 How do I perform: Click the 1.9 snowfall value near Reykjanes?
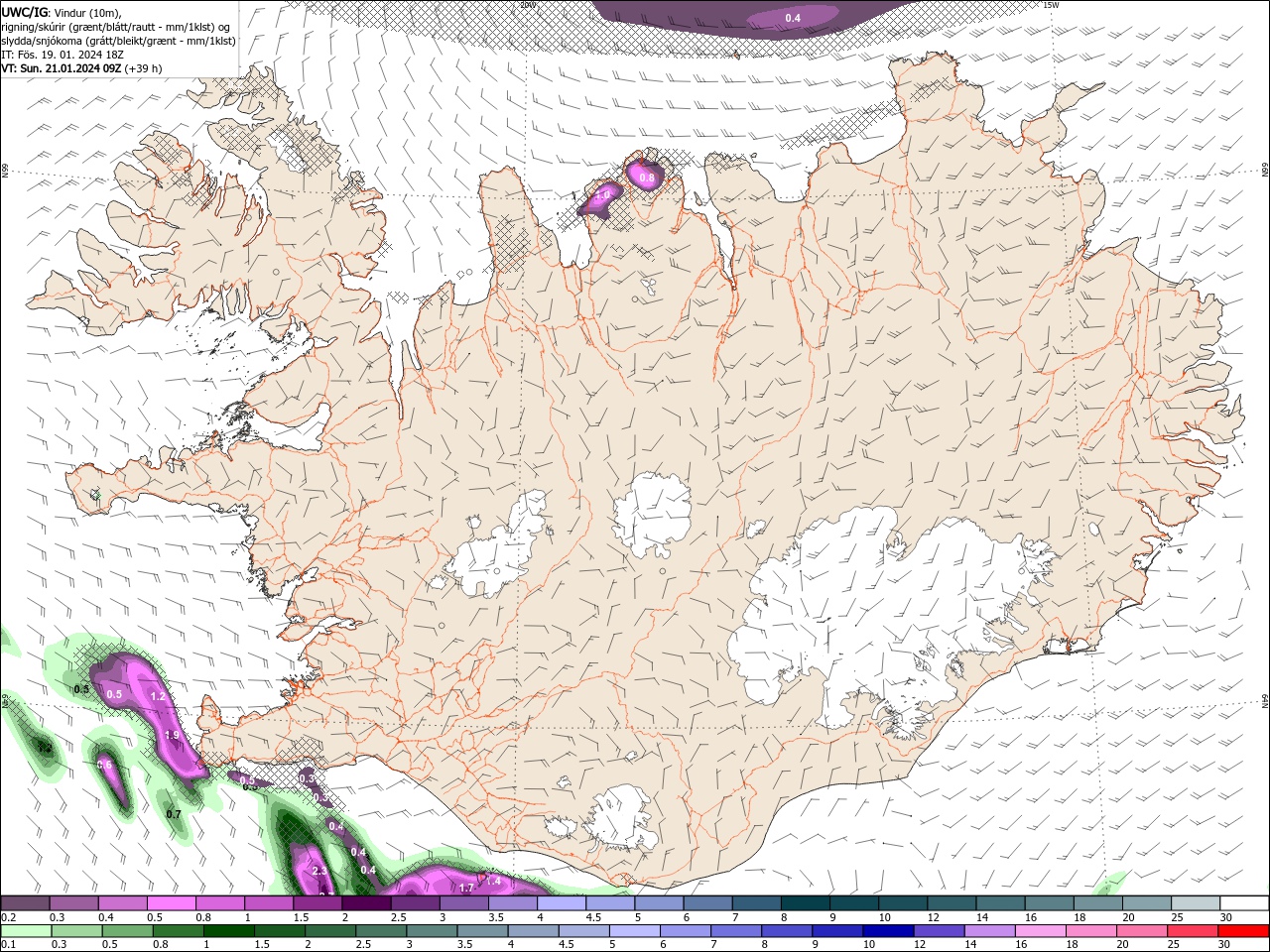point(172,735)
